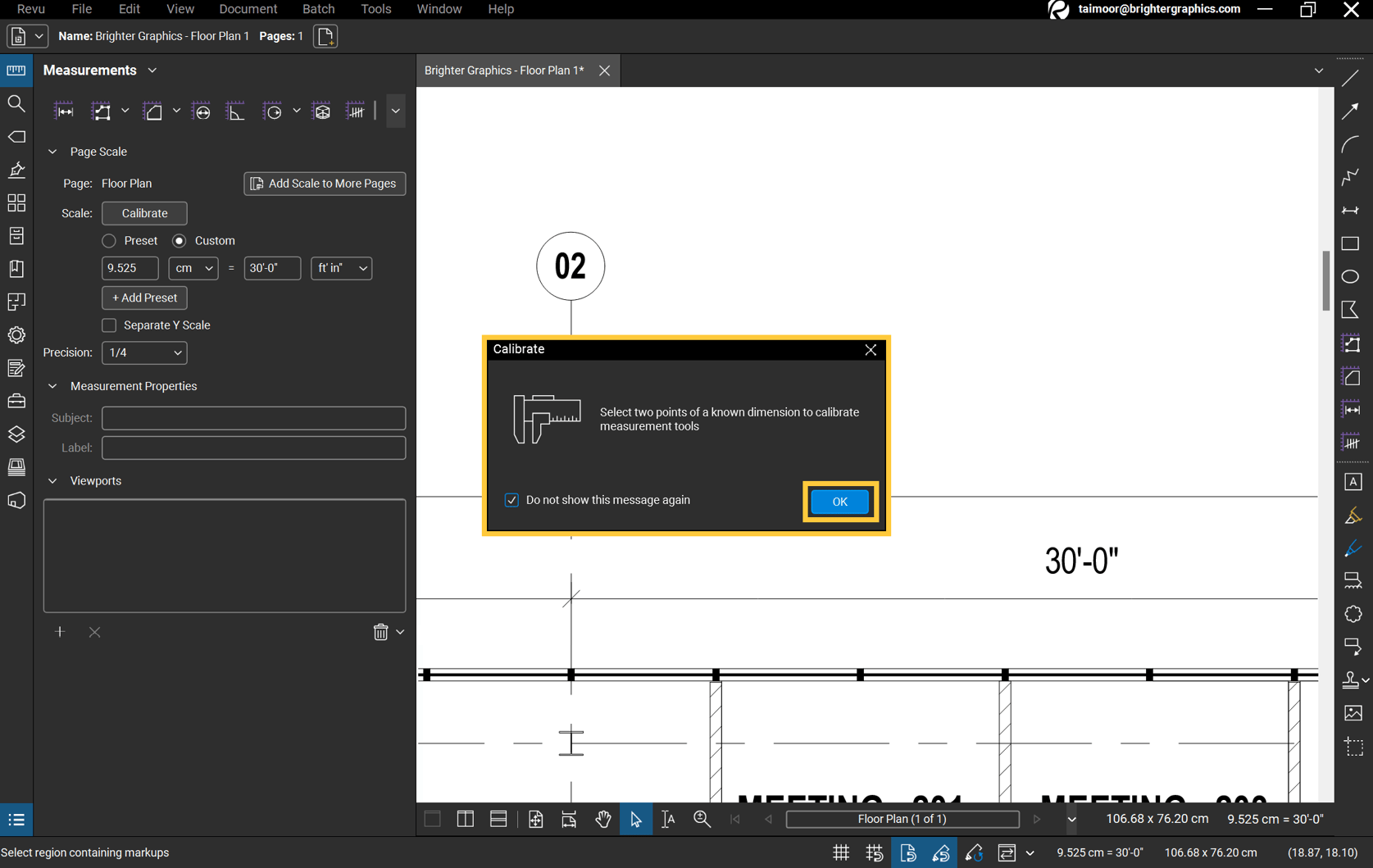Collapse the Page Scale section
This screenshot has height=868, width=1373.
point(52,151)
